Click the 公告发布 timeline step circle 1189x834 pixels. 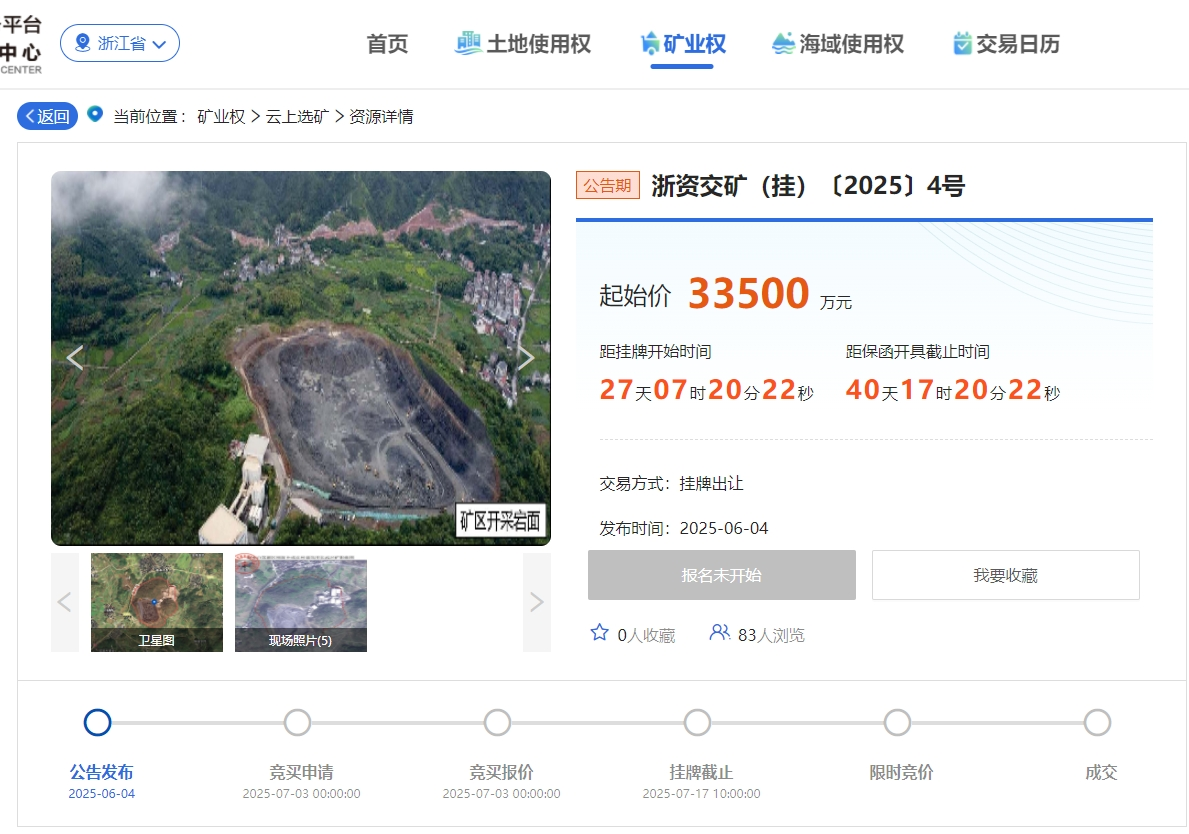click(98, 722)
